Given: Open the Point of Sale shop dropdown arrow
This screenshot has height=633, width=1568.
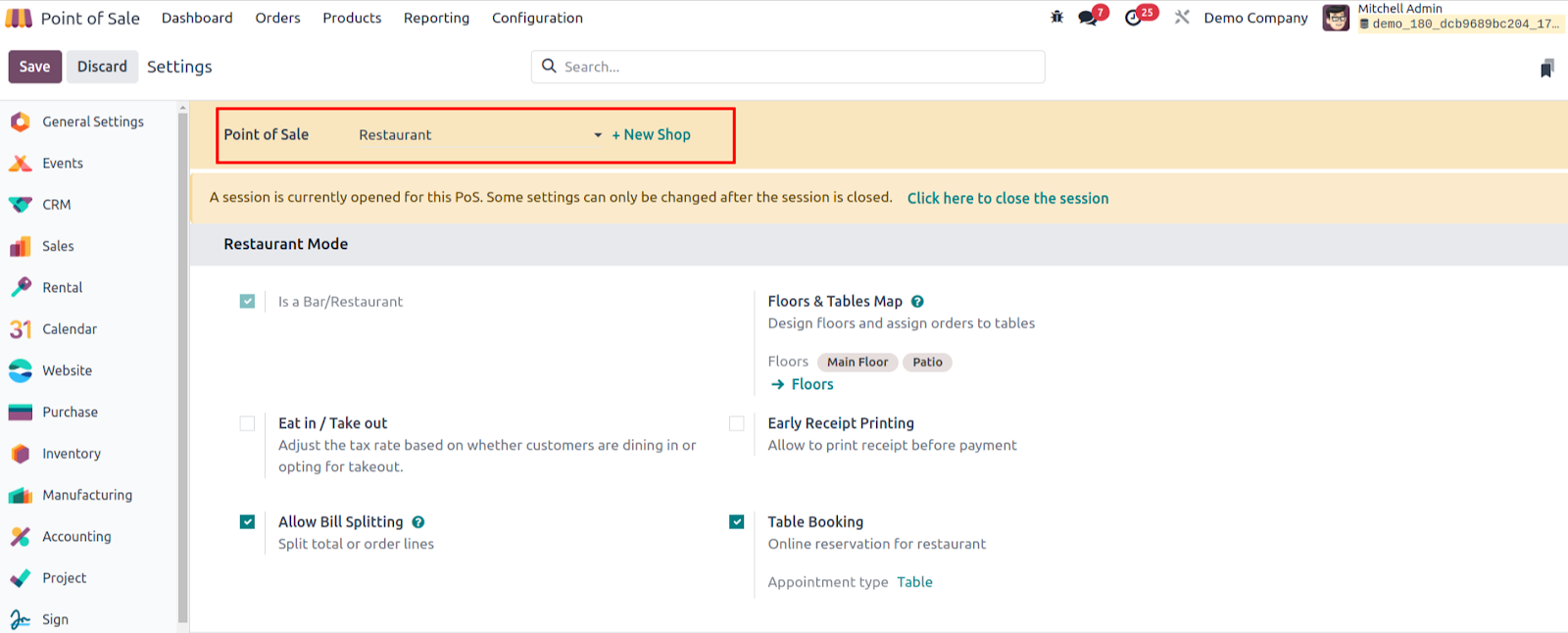Looking at the screenshot, I should tap(598, 135).
